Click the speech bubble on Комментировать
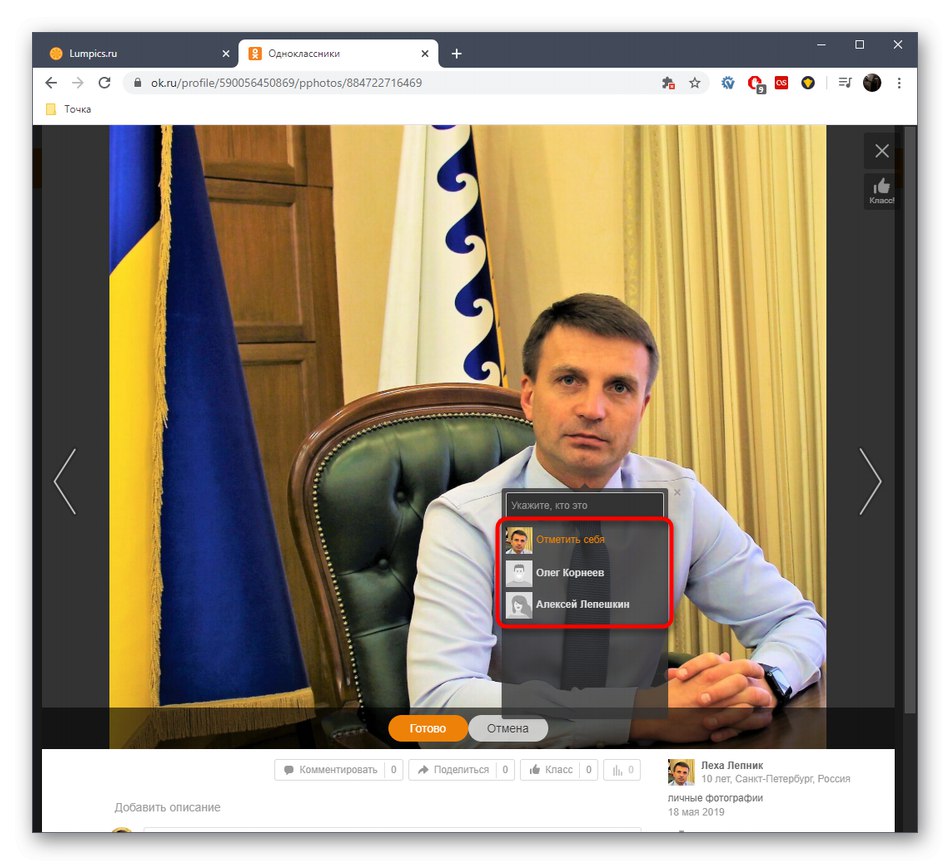950x865 pixels. (291, 770)
